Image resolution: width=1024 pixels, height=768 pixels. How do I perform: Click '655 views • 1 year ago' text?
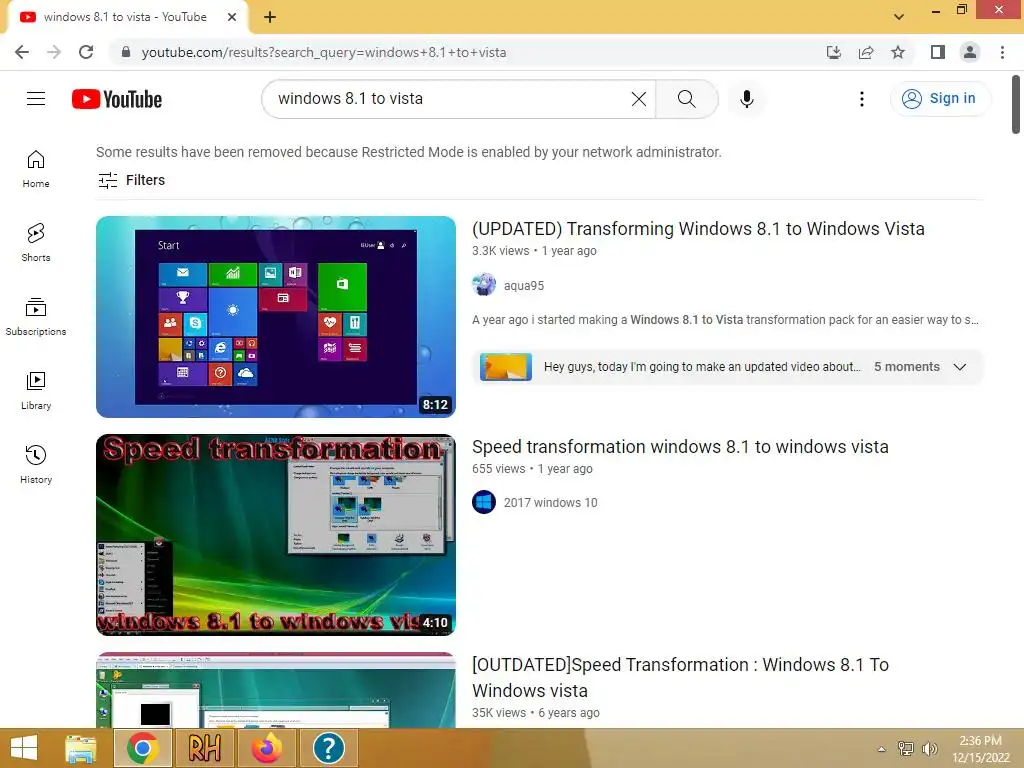point(532,469)
